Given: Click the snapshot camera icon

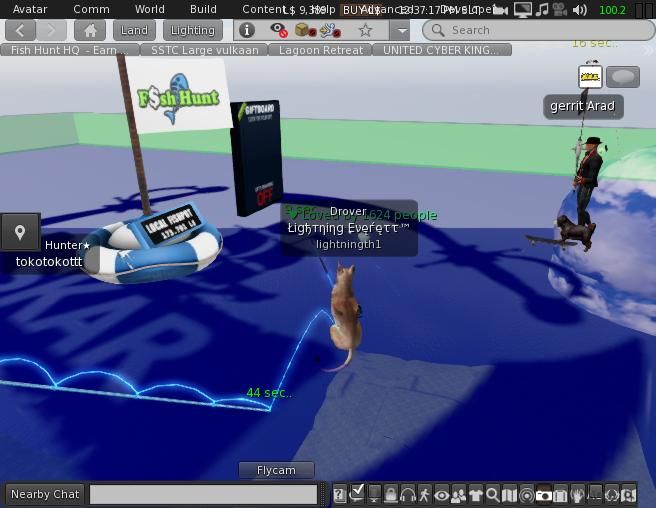Looking at the screenshot, I should click(543, 495).
